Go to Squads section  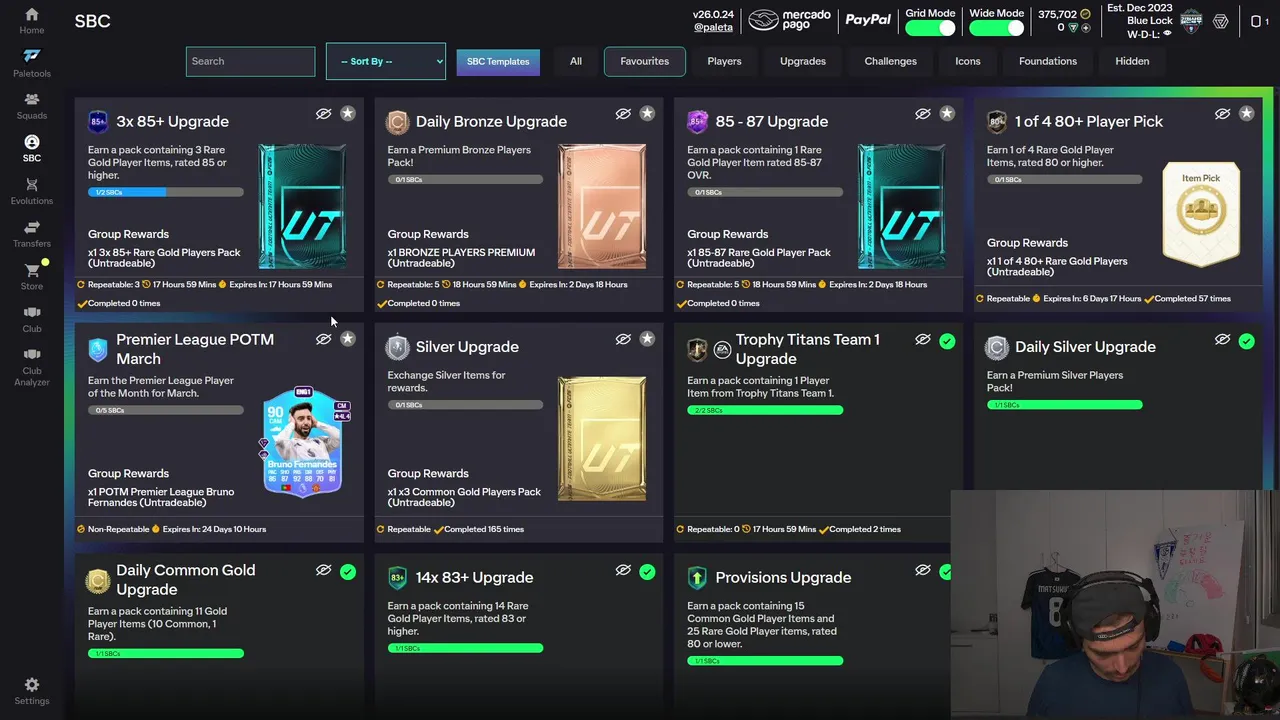pyautogui.click(x=32, y=106)
